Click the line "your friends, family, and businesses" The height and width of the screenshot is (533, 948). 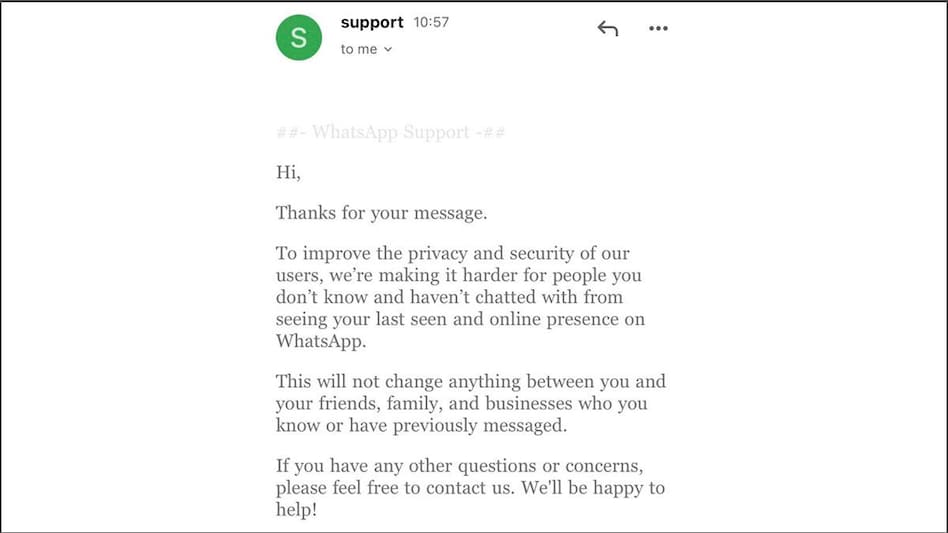click(x=461, y=403)
